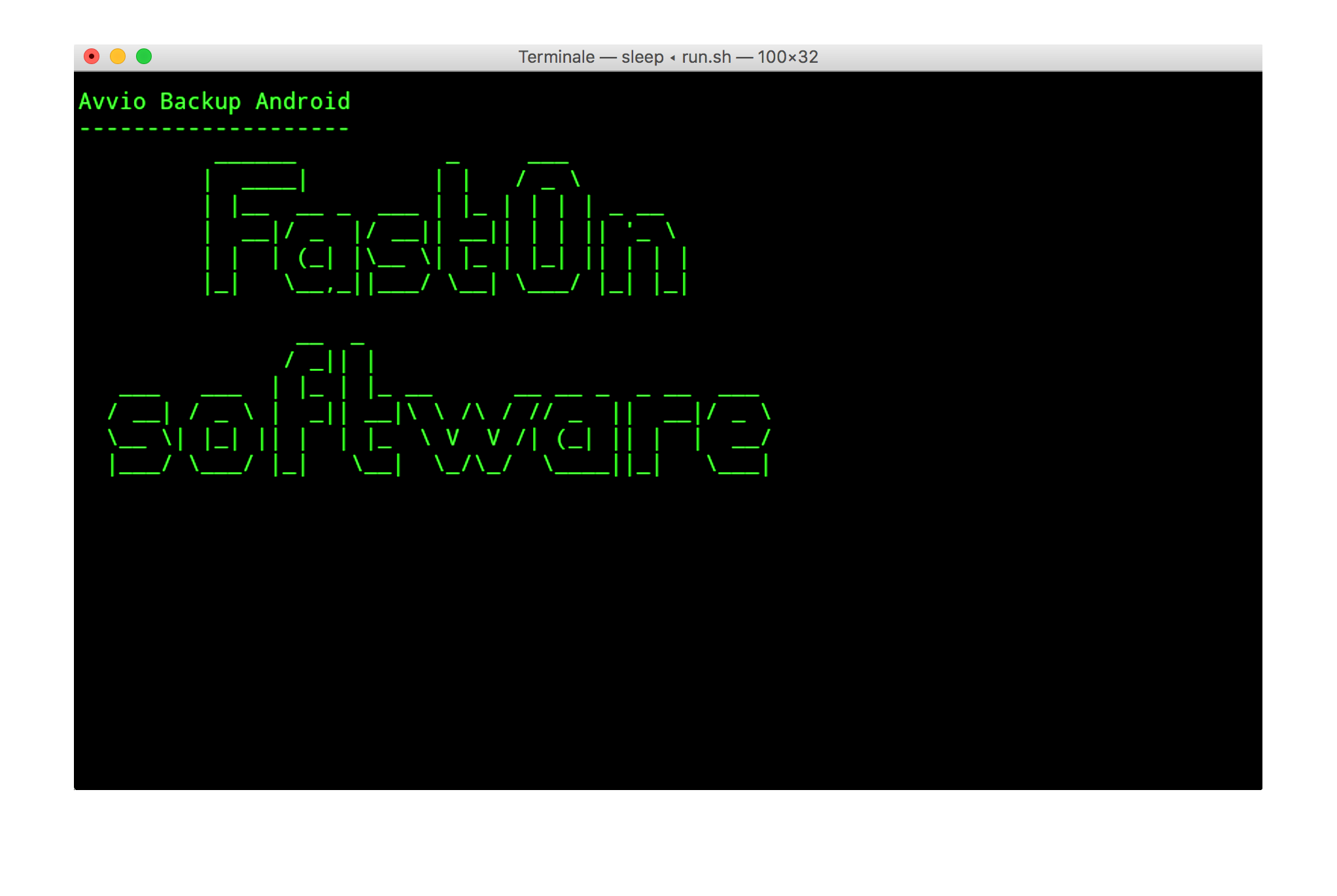
Task: Click the ASCII-art letter 'n' in FastOn
Action: tap(644, 255)
